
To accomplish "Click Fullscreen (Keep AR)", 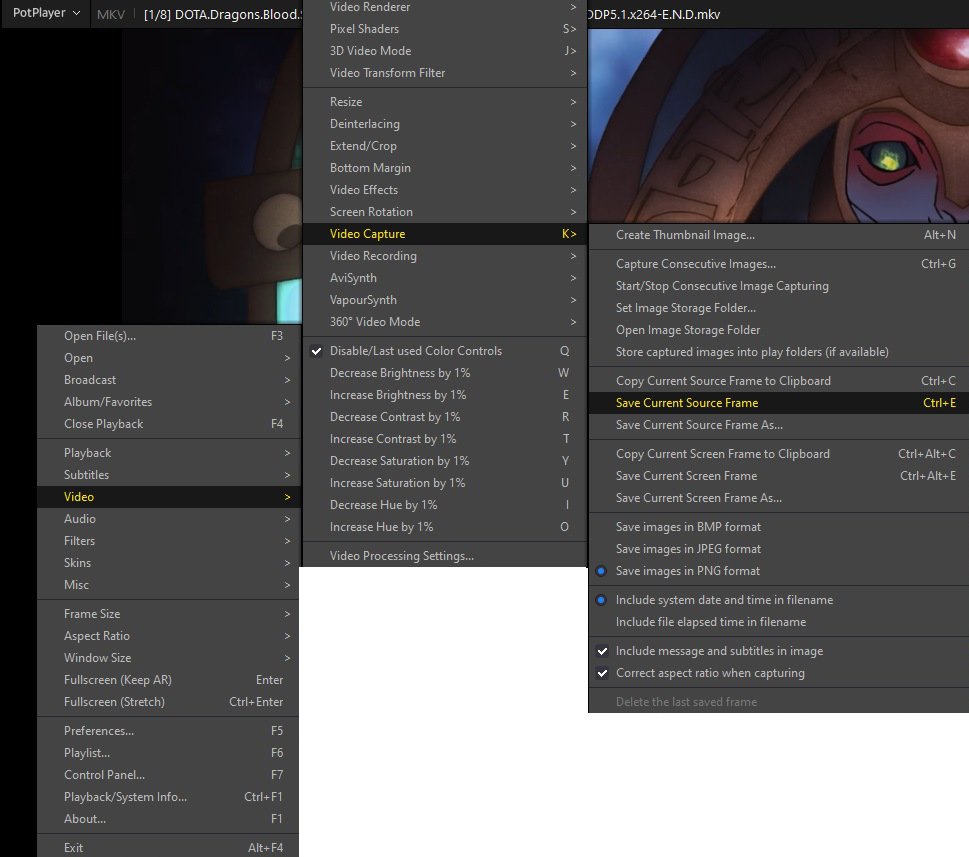I will click(168, 680).
